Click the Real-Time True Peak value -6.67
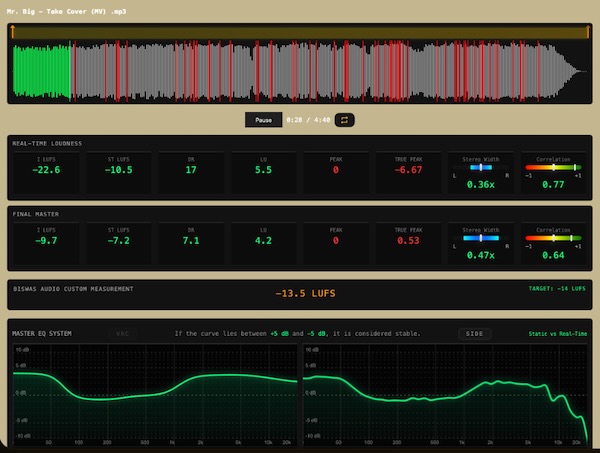This screenshot has height=453, width=600. point(408,170)
